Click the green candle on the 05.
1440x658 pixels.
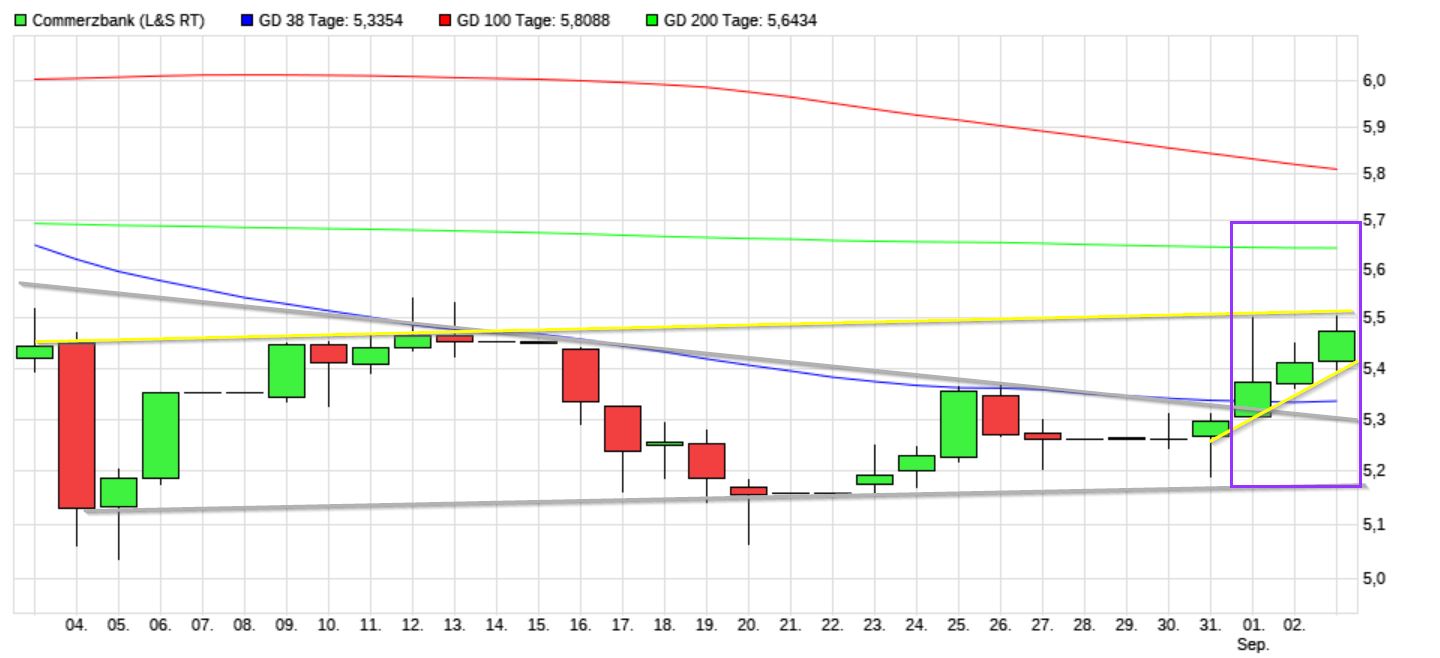coord(118,492)
